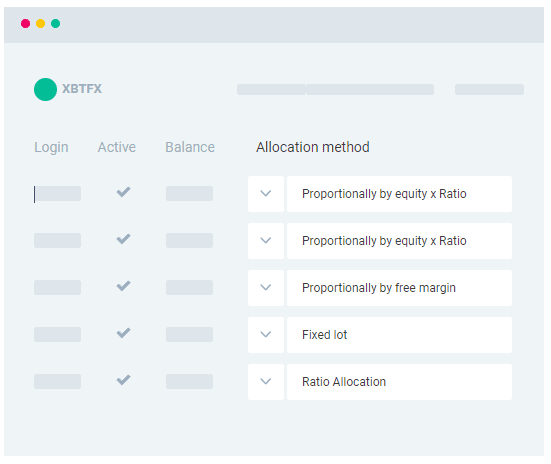
Task: Expand chevron beside first Proportionally by equity
Action: 266,194
